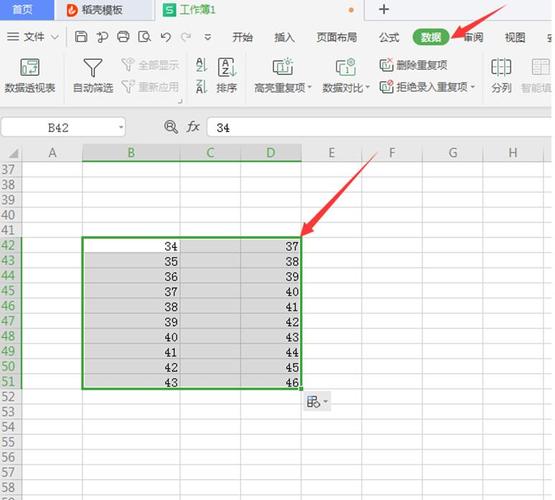Screen dimensions: 555x500
Task: Click the Print icon in quick toolbar
Action: pos(123,36)
